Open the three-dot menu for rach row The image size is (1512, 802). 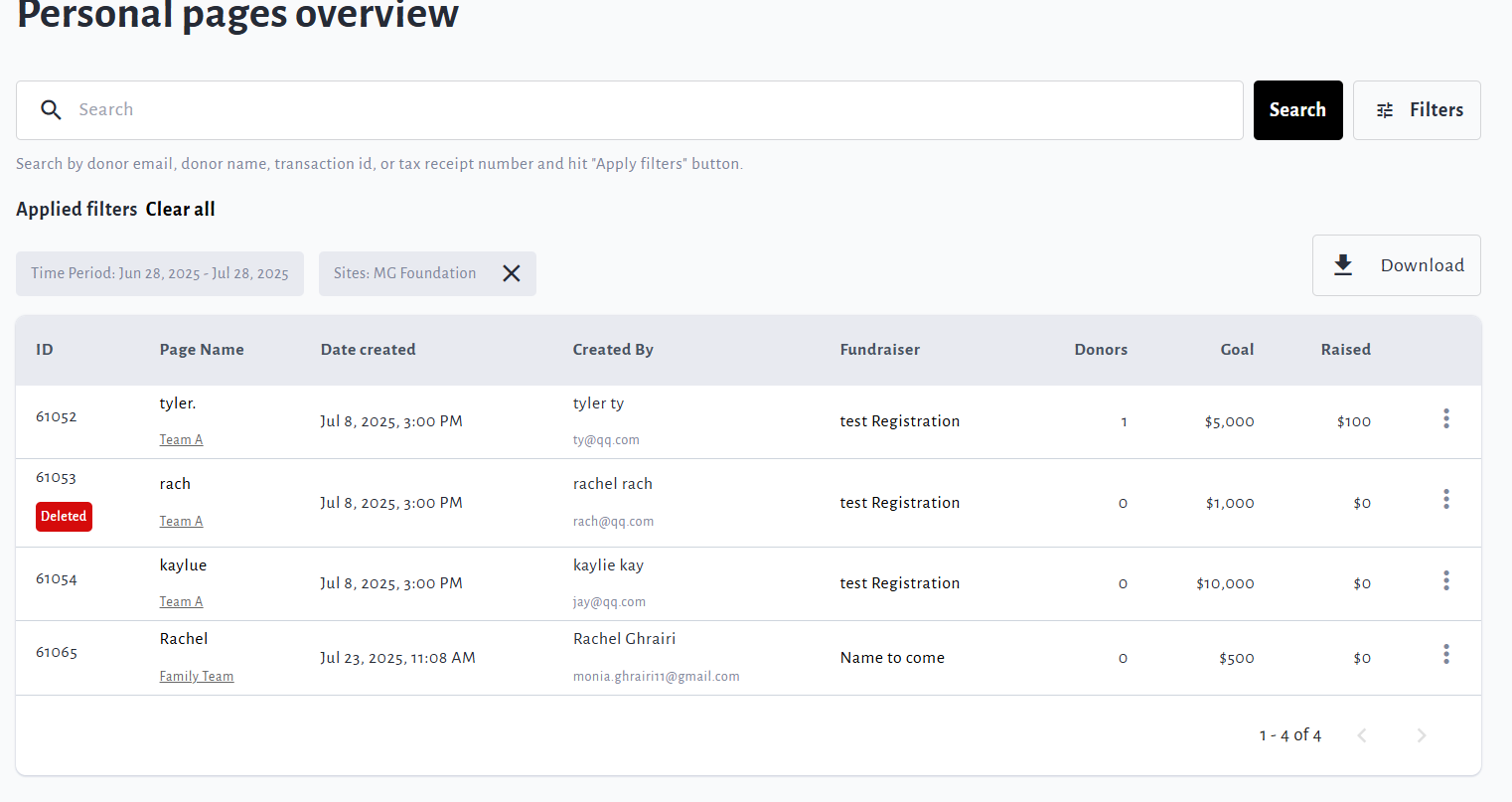(1445, 499)
